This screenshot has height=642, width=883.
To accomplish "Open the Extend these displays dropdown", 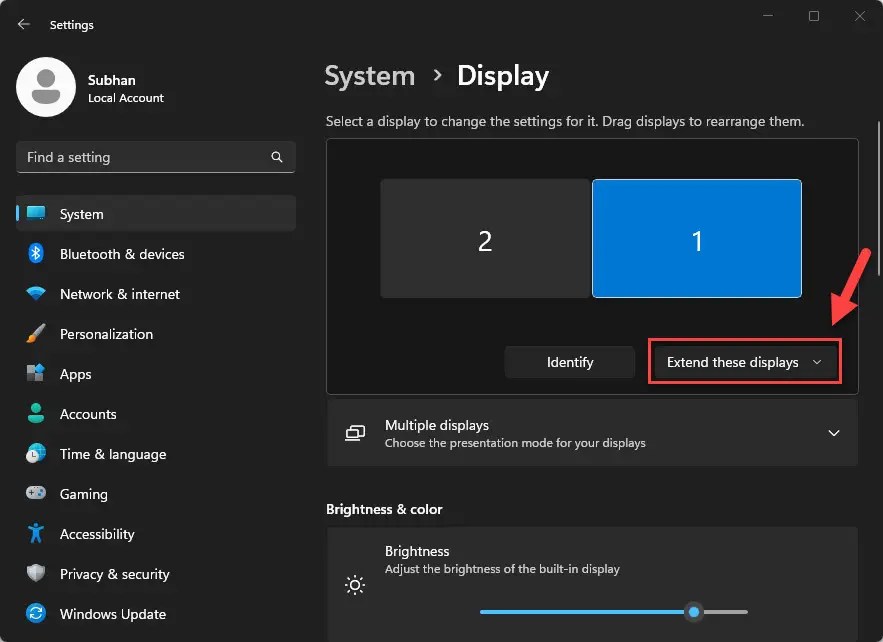I will 744,361.
